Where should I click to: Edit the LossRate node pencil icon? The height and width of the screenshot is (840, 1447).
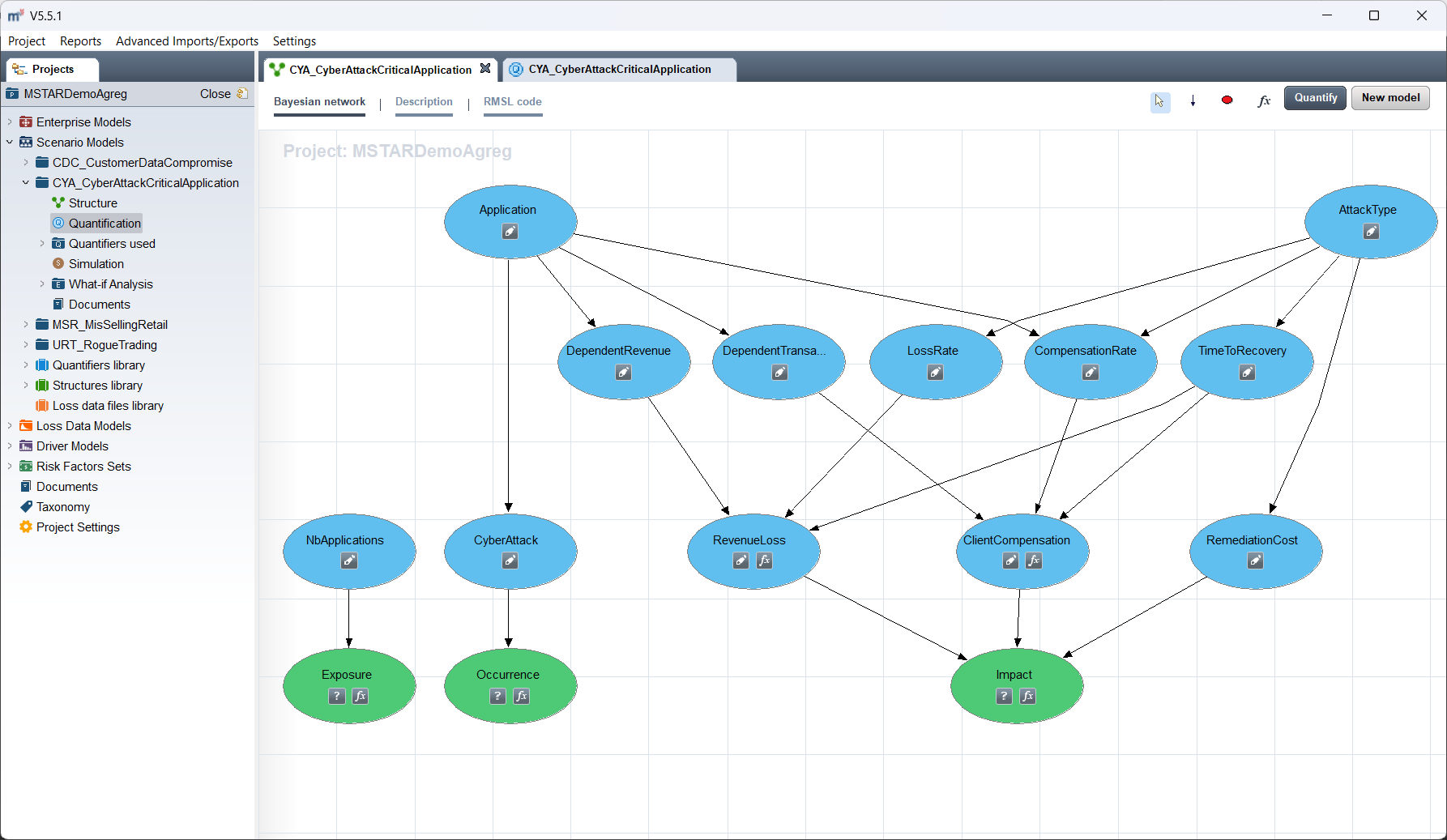pyautogui.click(x=935, y=373)
